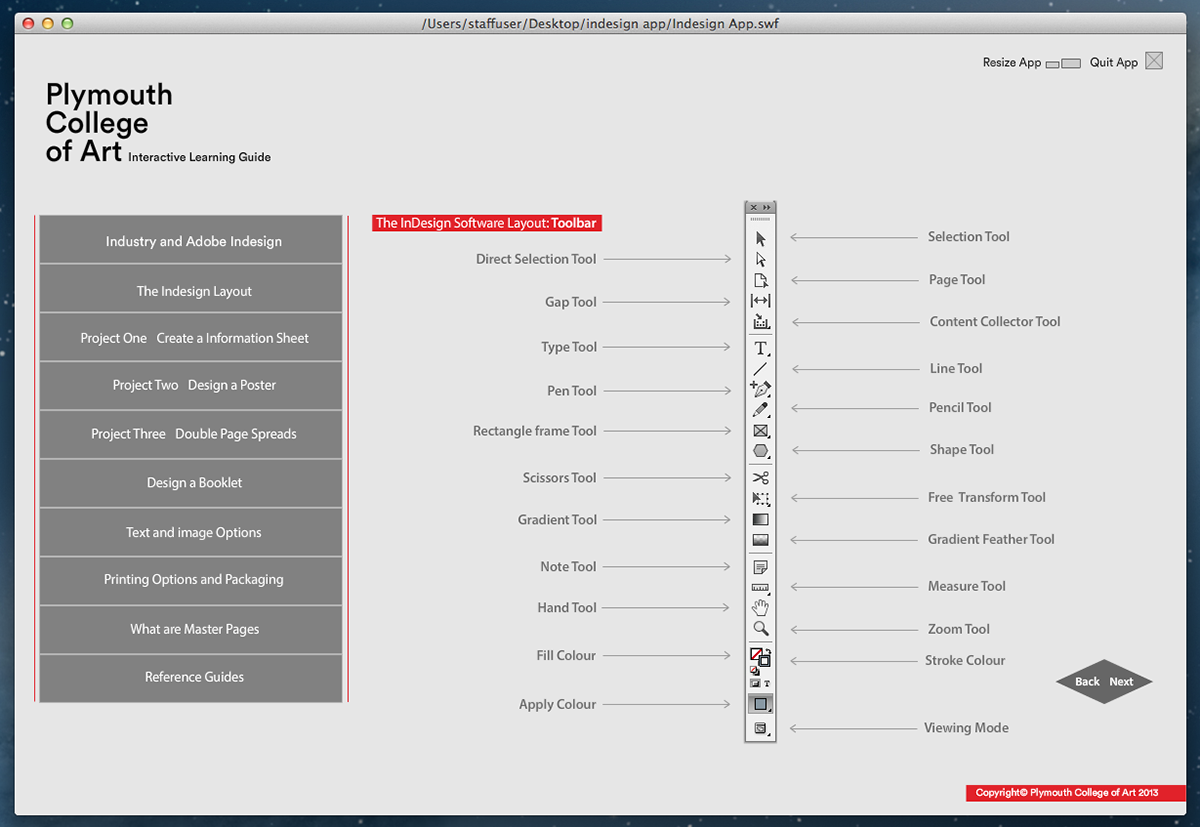Click the Gradient Feather Tool label

(991, 539)
